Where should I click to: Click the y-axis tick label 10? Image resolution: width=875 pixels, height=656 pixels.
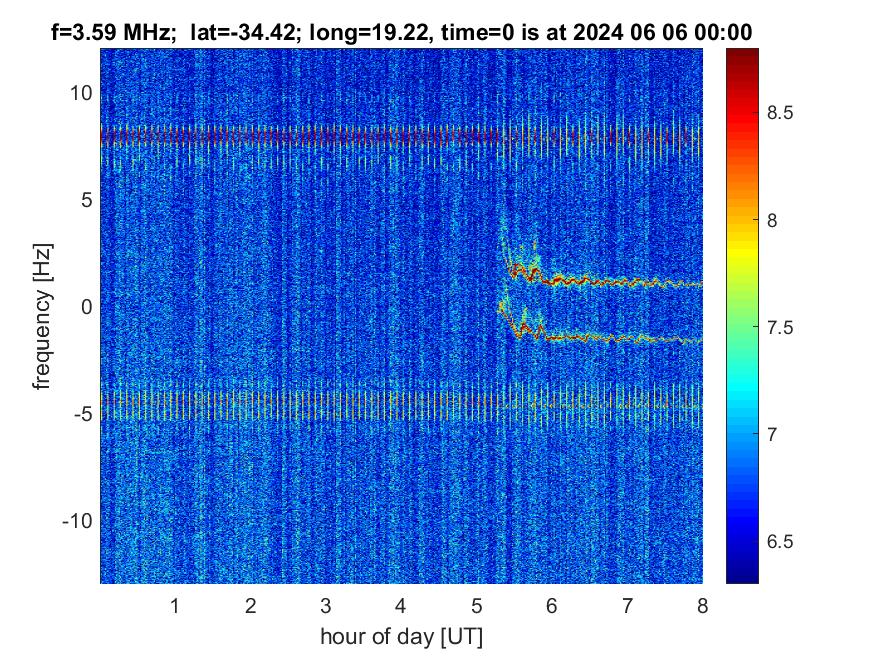click(78, 93)
